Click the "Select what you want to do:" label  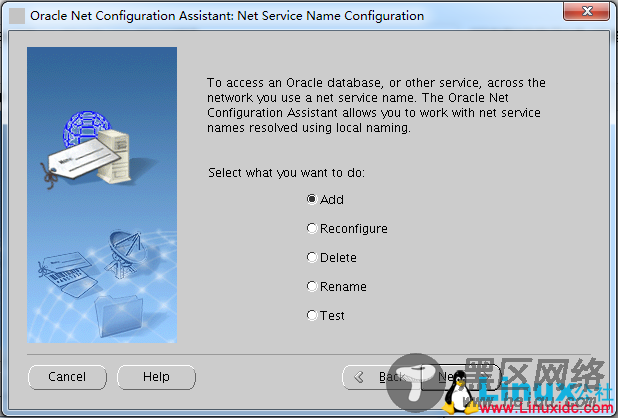point(287,173)
